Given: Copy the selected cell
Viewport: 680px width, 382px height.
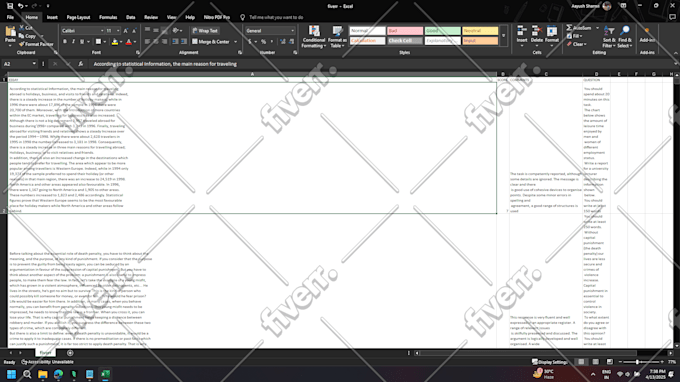Looking at the screenshot, I should (x=27, y=36).
